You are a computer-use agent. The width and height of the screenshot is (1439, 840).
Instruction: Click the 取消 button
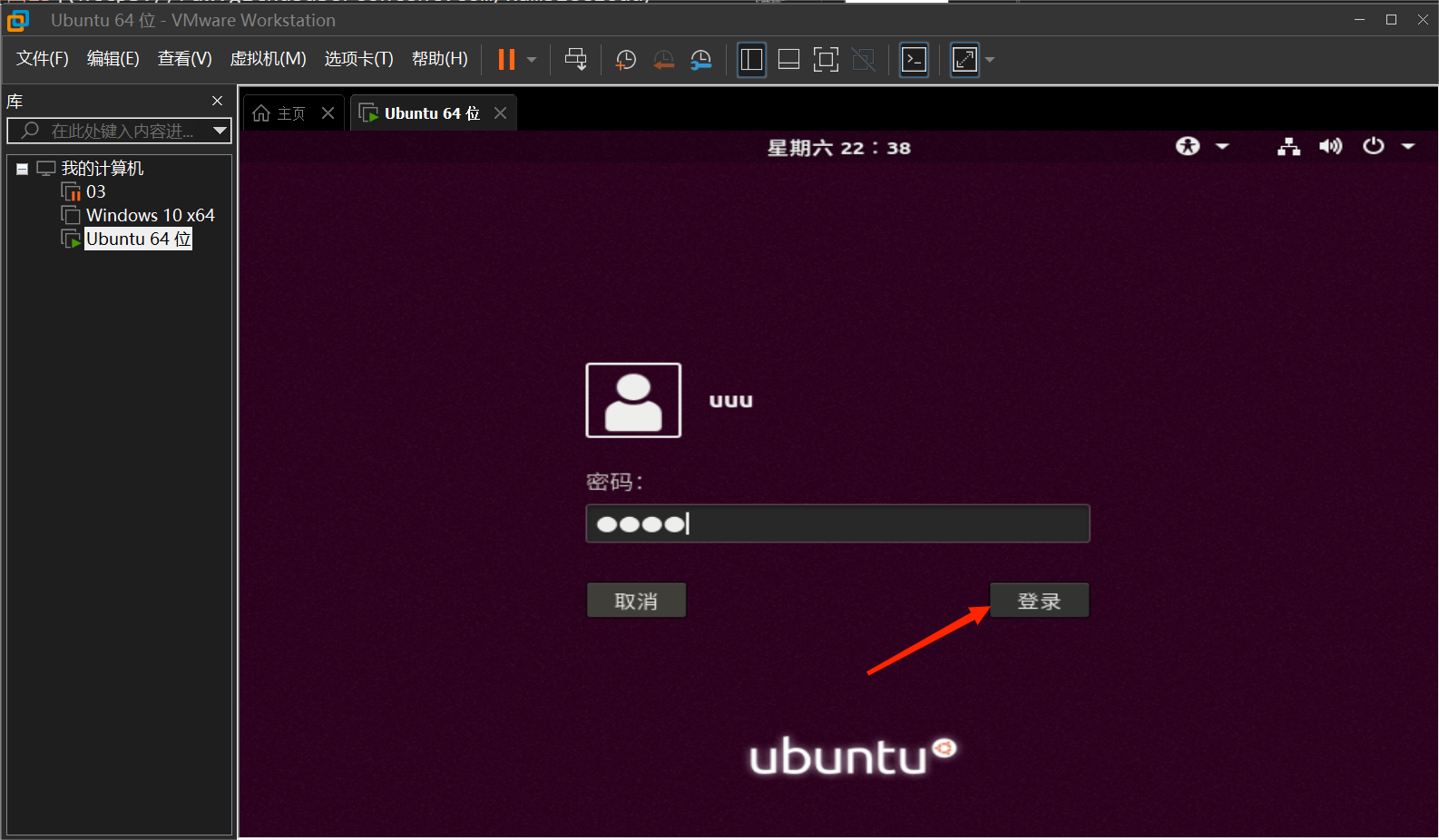(636, 601)
